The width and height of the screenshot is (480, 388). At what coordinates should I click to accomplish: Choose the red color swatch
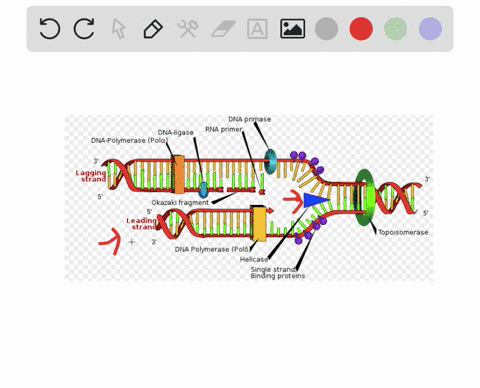tap(361, 29)
